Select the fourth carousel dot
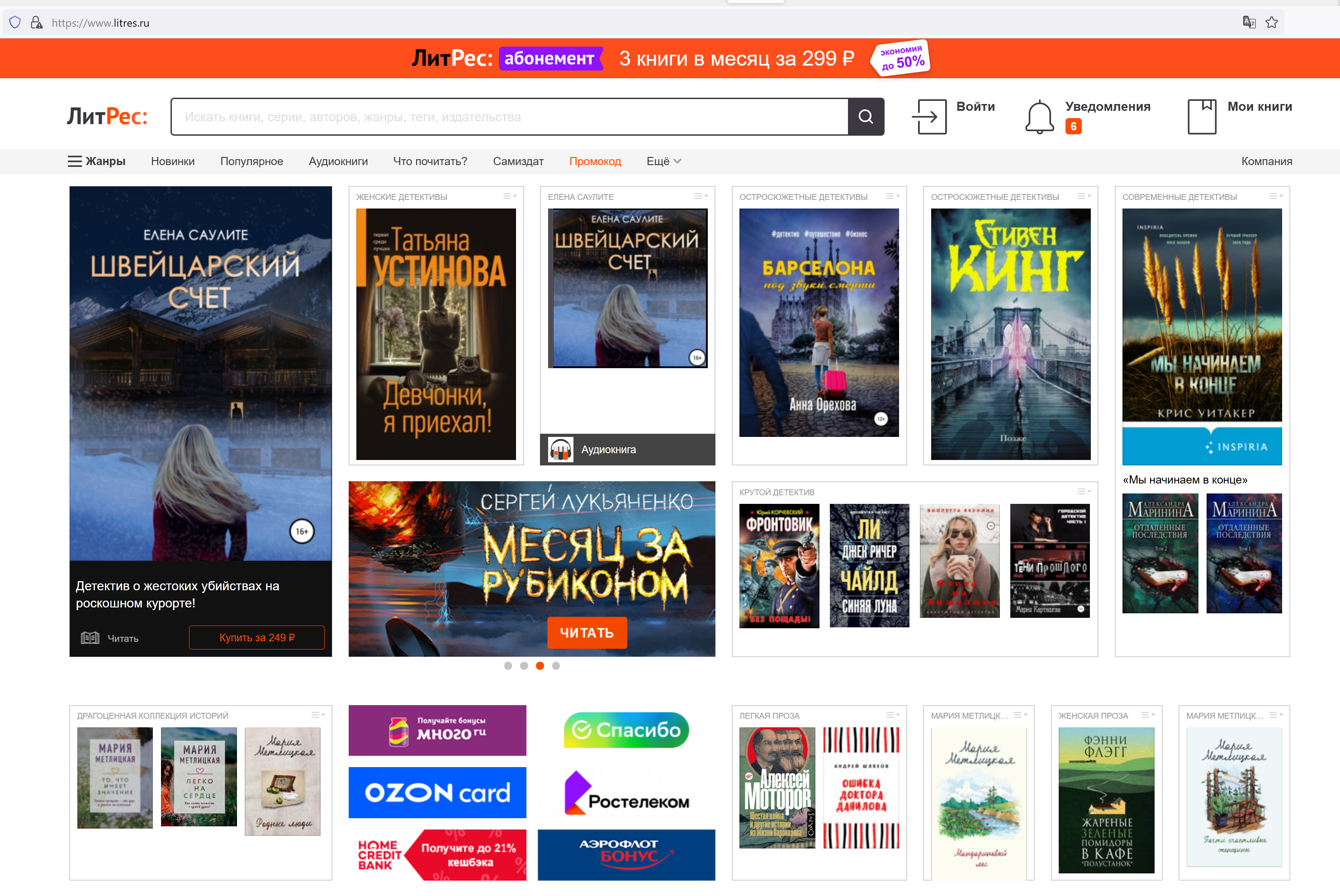 [x=556, y=666]
